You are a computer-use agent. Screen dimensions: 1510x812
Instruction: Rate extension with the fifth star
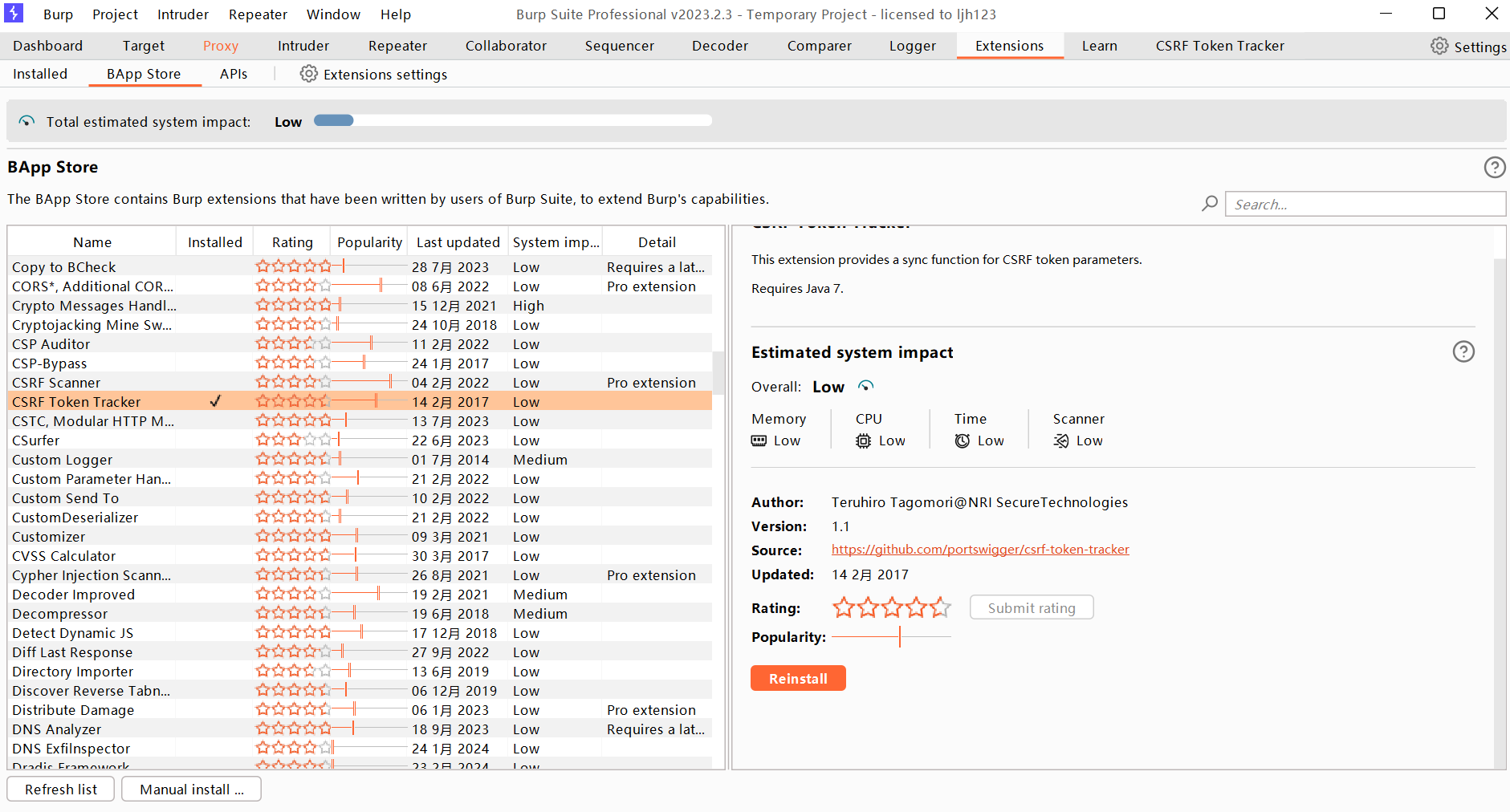pyautogui.click(x=939, y=607)
